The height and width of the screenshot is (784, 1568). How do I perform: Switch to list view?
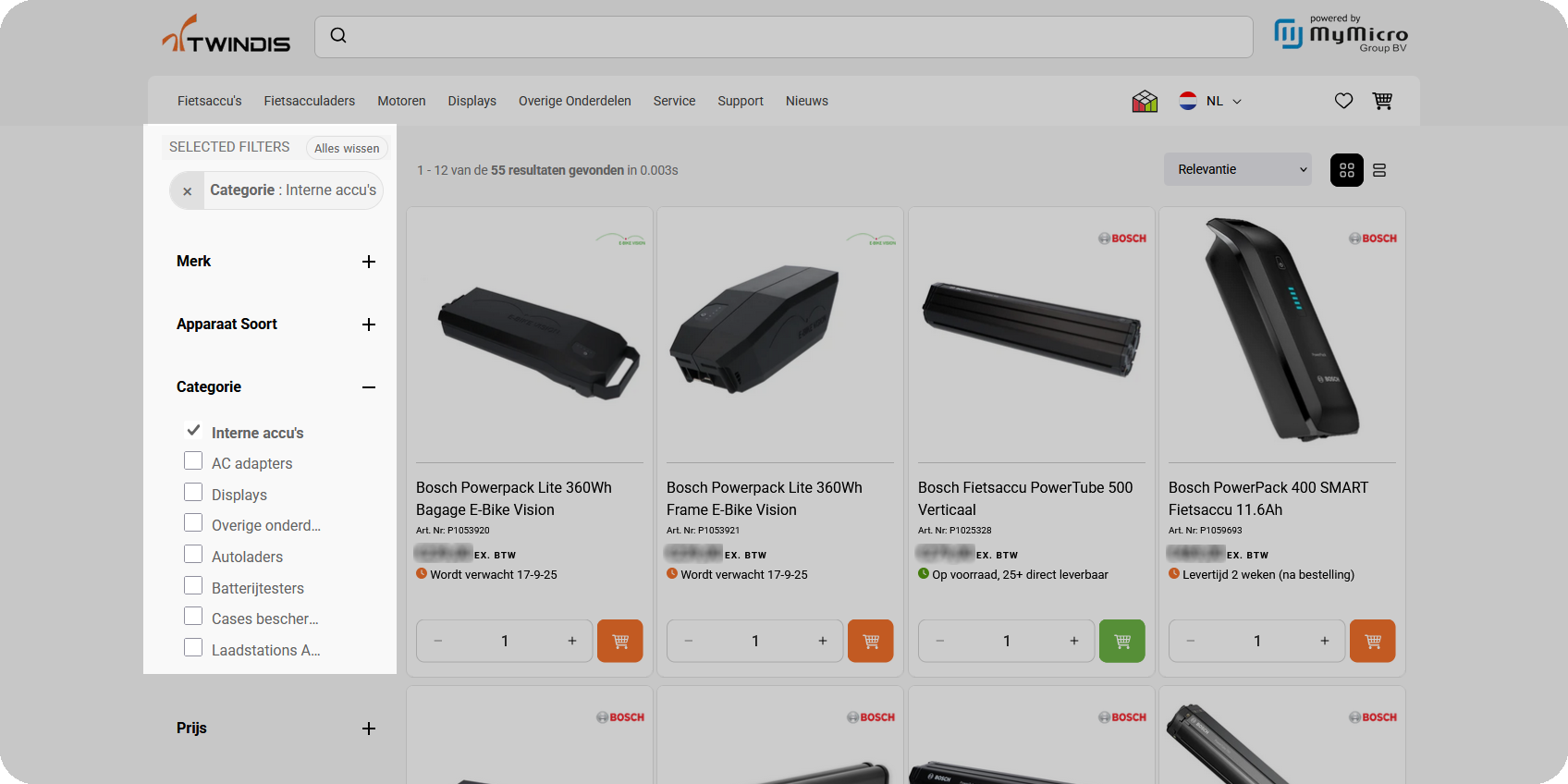pyautogui.click(x=1379, y=170)
